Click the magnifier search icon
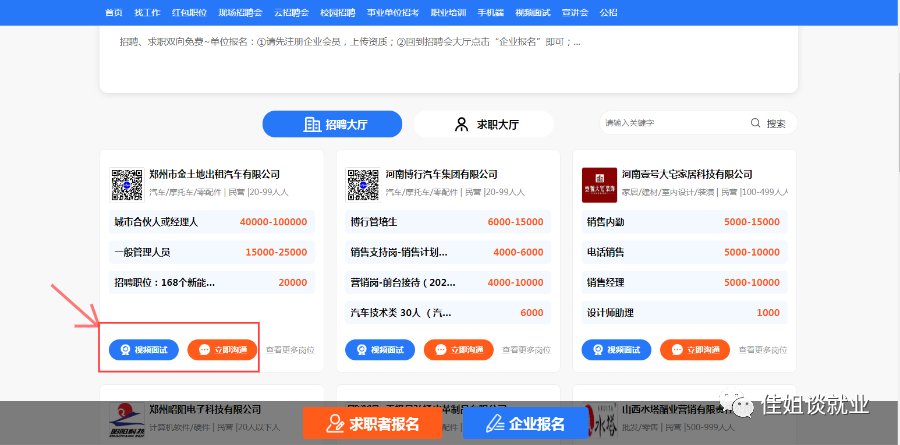Viewport: 900px width, 445px height. [755, 123]
